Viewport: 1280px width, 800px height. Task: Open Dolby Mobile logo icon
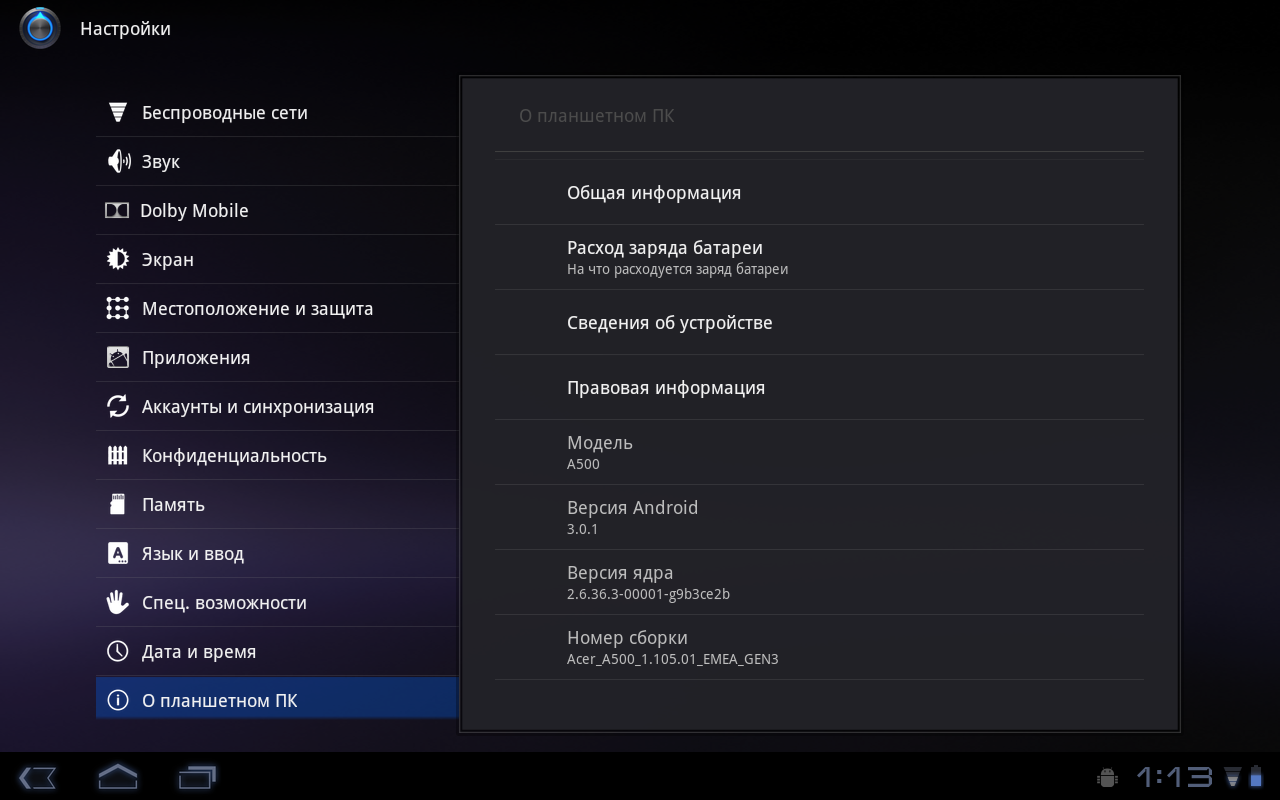(117, 210)
